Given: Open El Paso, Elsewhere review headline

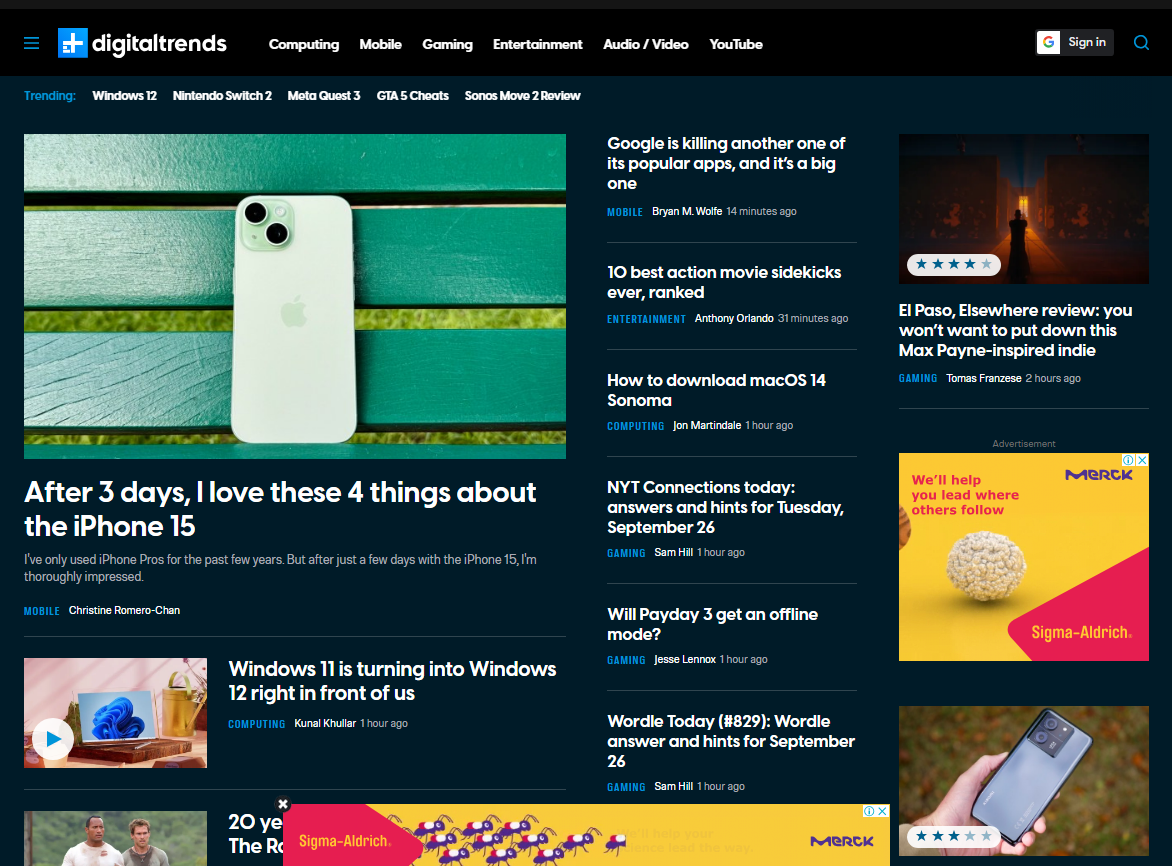Looking at the screenshot, I should (x=1015, y=330).
